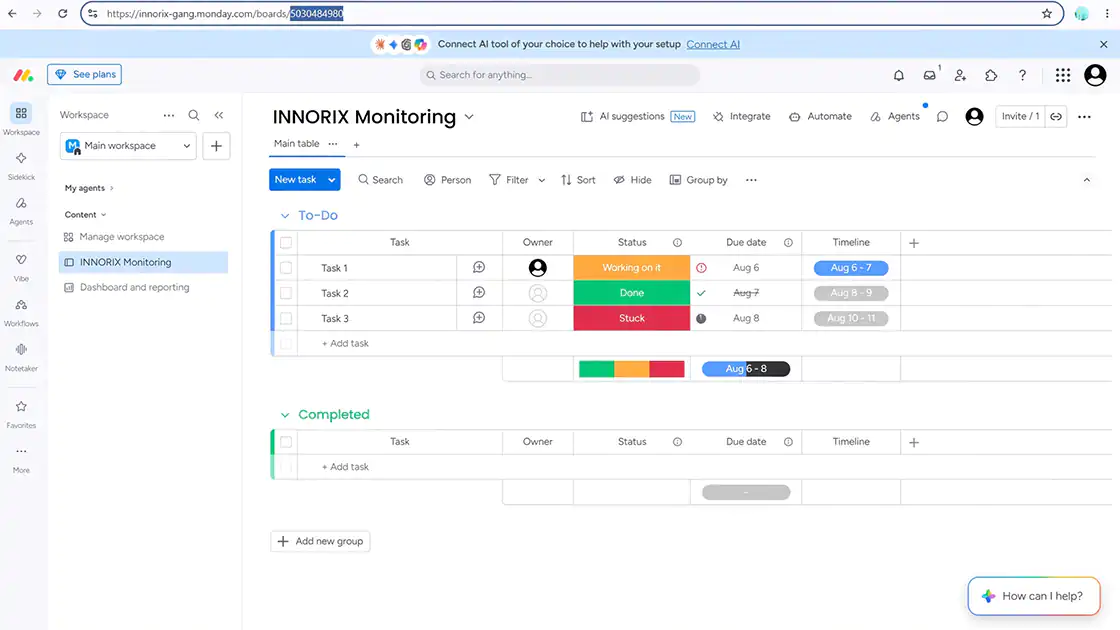This screenshot has height=630, width=1120.
Task: Open Agents in the left rail
Action: pos(21,211)
